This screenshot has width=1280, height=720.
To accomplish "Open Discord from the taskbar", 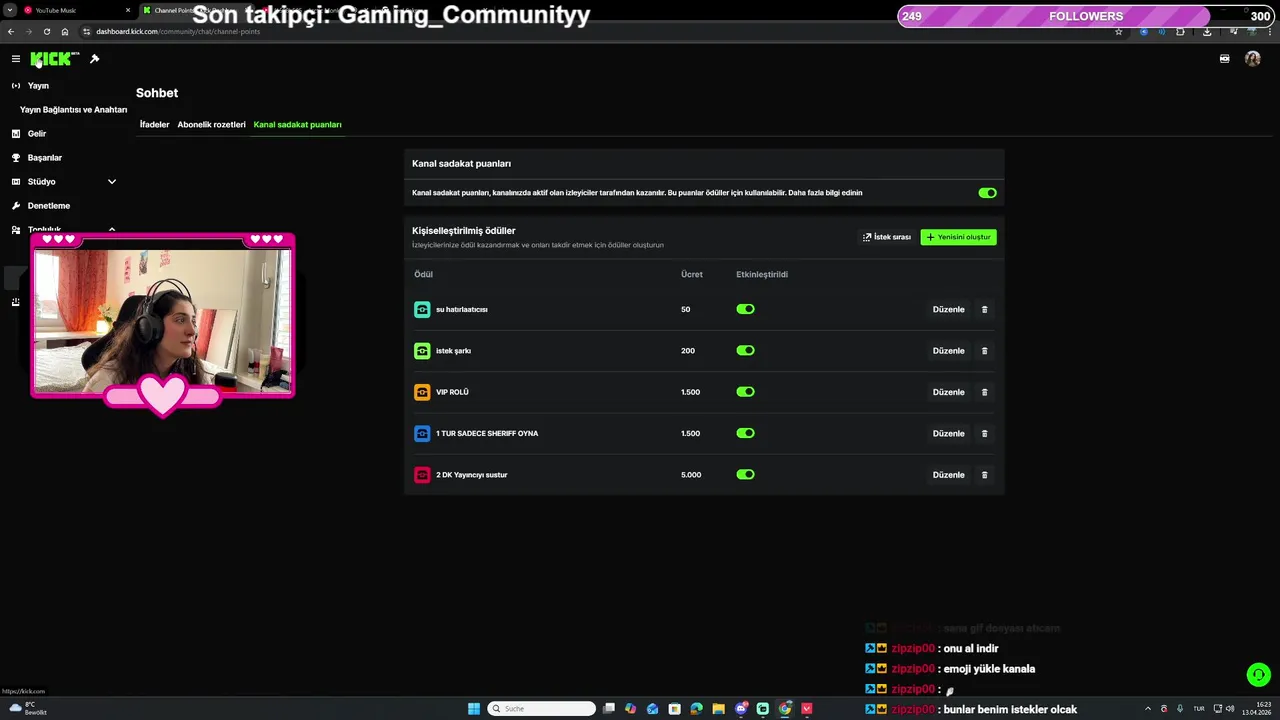I will click(x=741, y=709).
